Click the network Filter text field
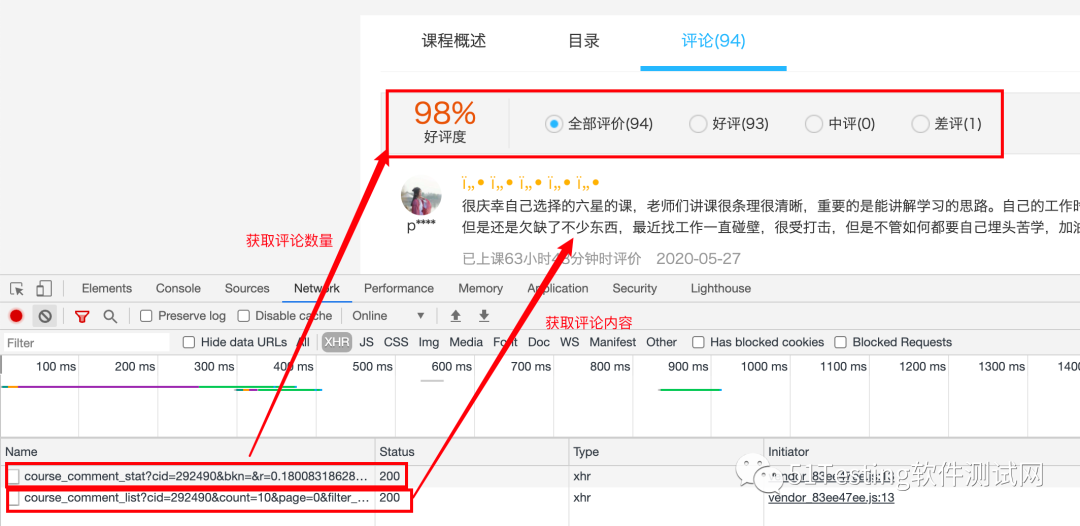This screenshot has width=1080, height=526. (x=86, y=342)
